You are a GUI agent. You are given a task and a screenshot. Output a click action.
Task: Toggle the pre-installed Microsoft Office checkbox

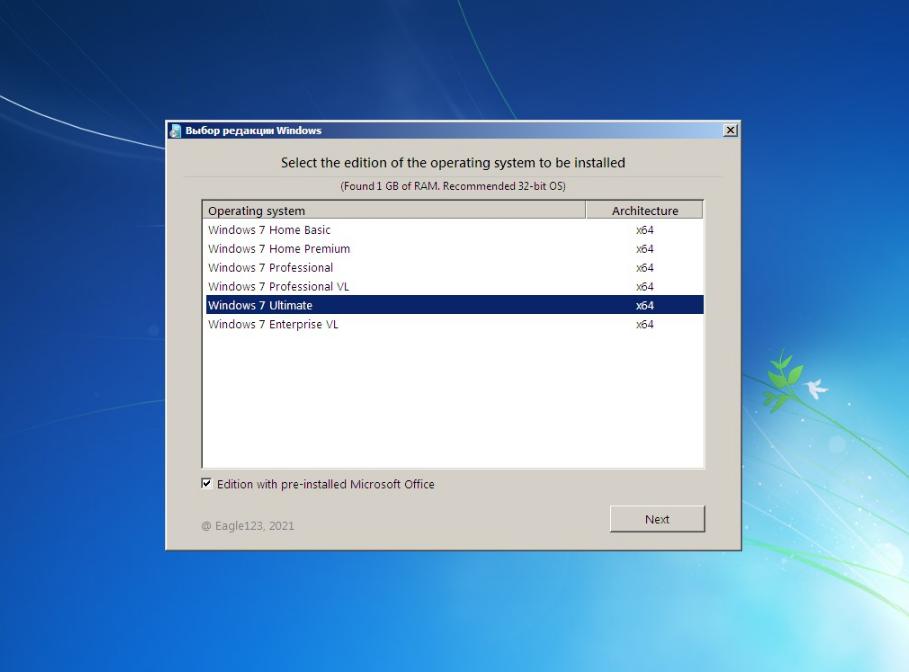(x=207, y=484)
